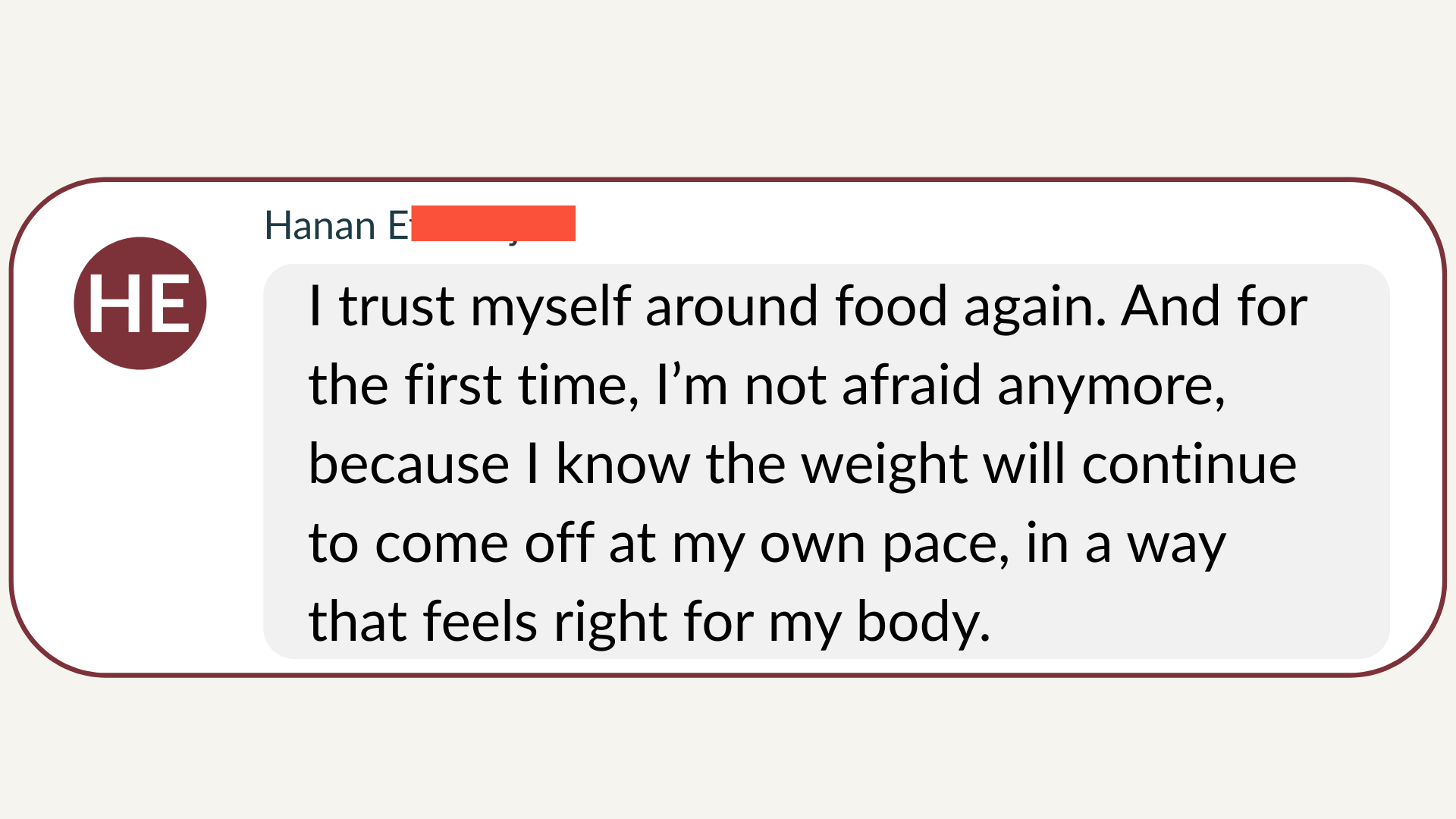Screen dimensions: 1456x819
Task: Click the phrase "that feels right"
Action: click(x=488, y=623)
